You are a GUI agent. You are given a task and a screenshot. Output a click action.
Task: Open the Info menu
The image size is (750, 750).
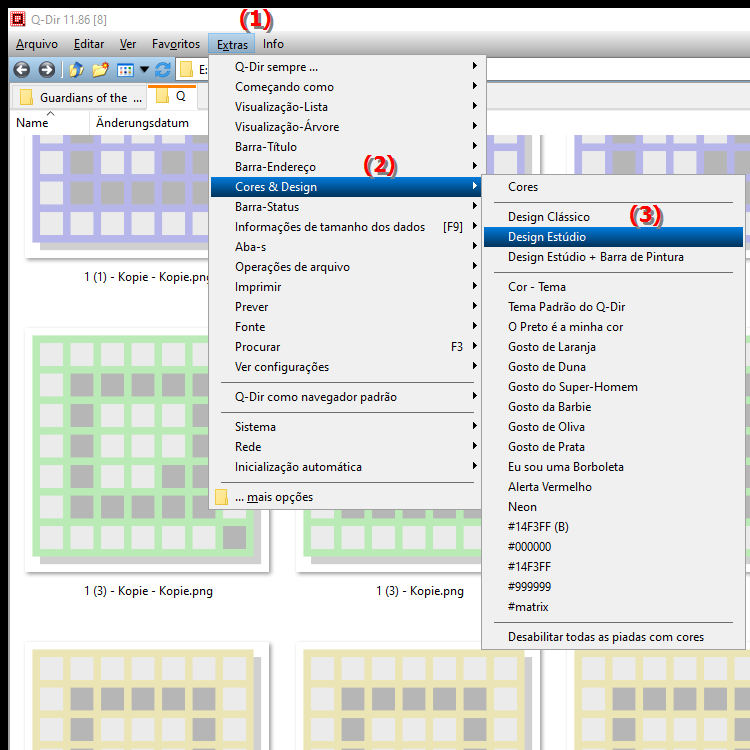coord(273,44)
